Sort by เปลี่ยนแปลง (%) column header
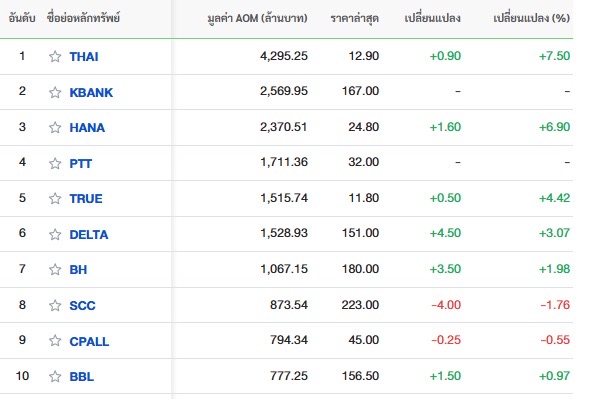The image size is (592, 399). pos(532,18)
